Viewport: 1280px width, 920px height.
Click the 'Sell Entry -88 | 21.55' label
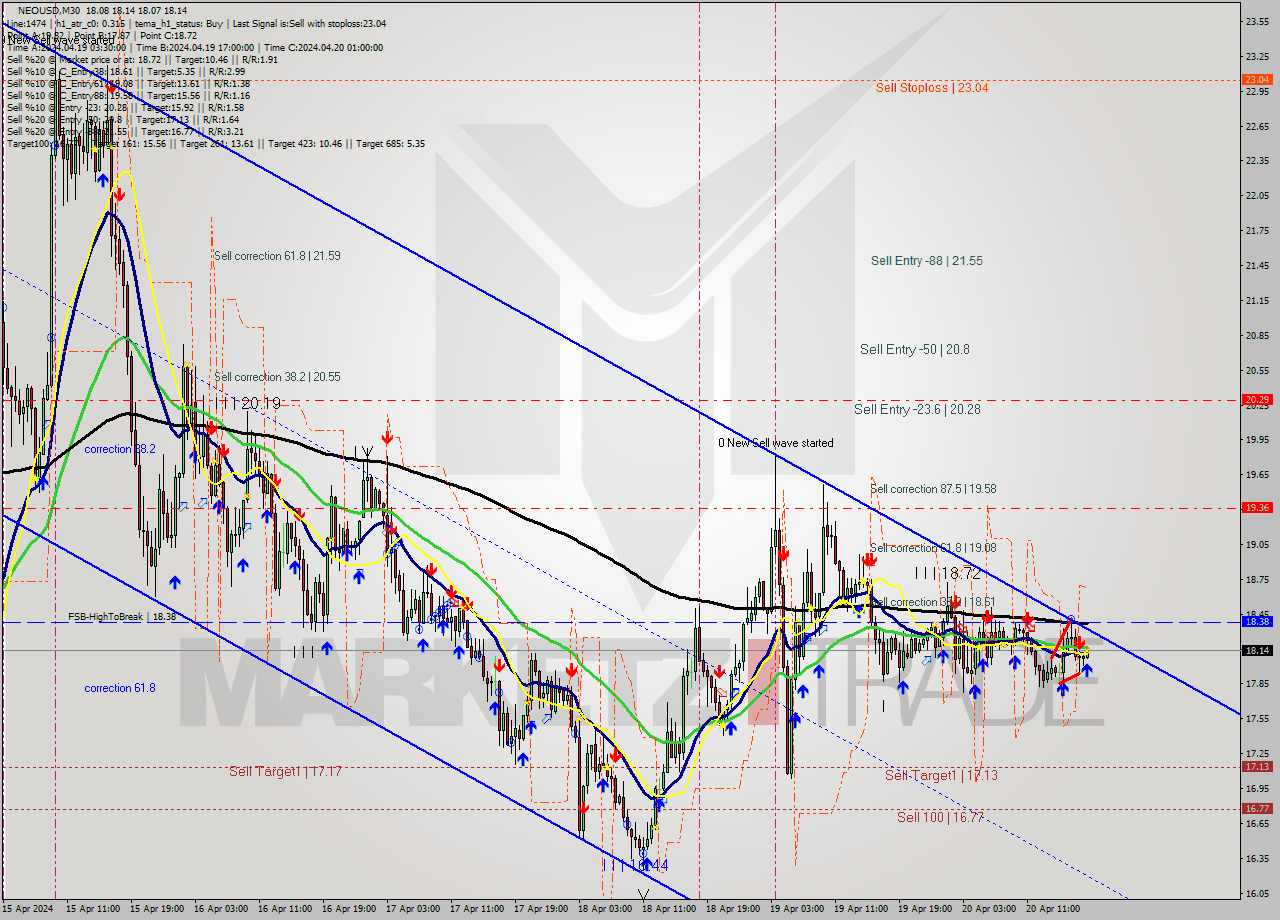(926, 261)
